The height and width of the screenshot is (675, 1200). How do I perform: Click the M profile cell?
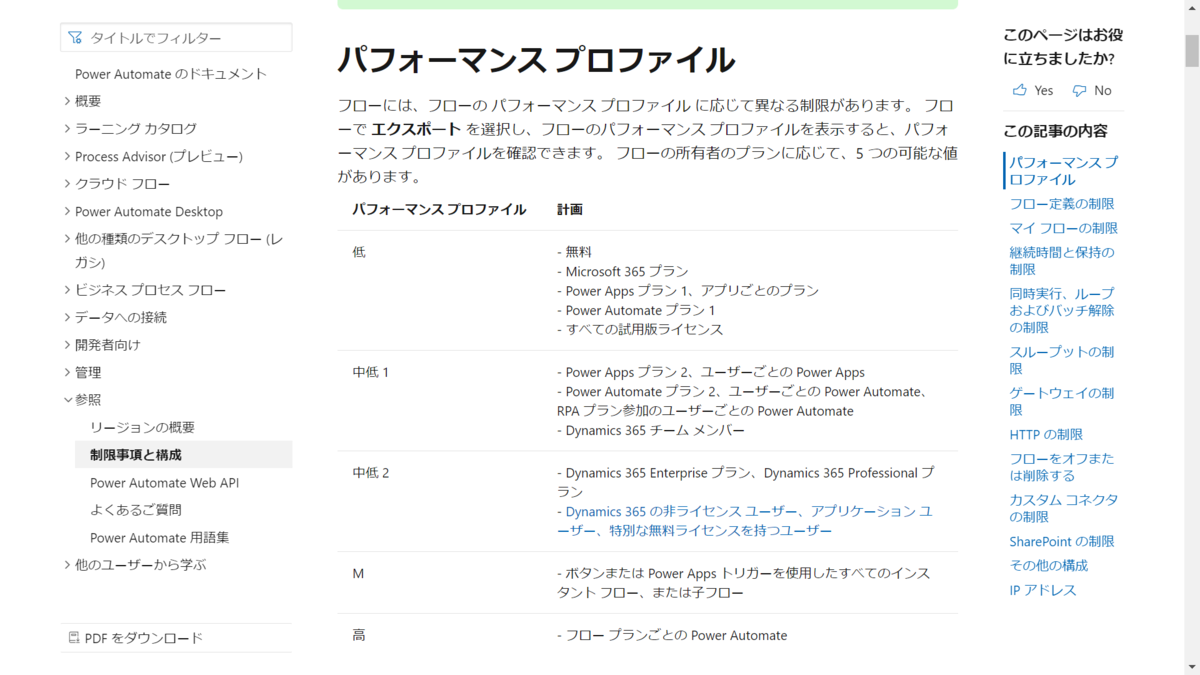tap(358, 574)
